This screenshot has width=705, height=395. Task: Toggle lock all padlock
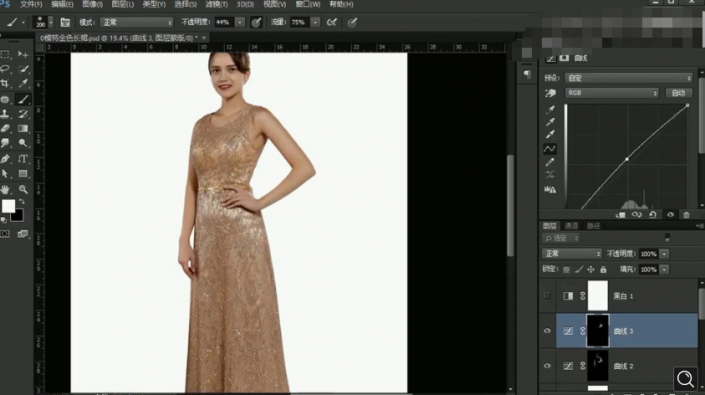(x=603, y=270)
